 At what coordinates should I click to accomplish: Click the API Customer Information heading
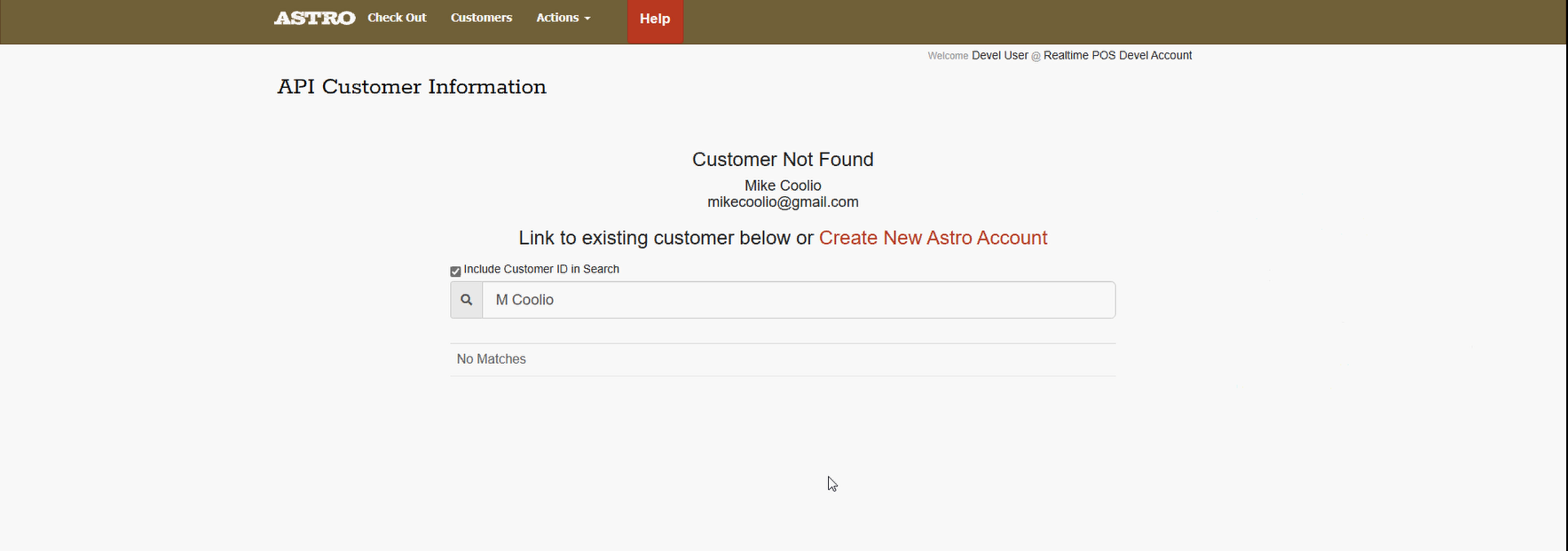click(412, 87)
